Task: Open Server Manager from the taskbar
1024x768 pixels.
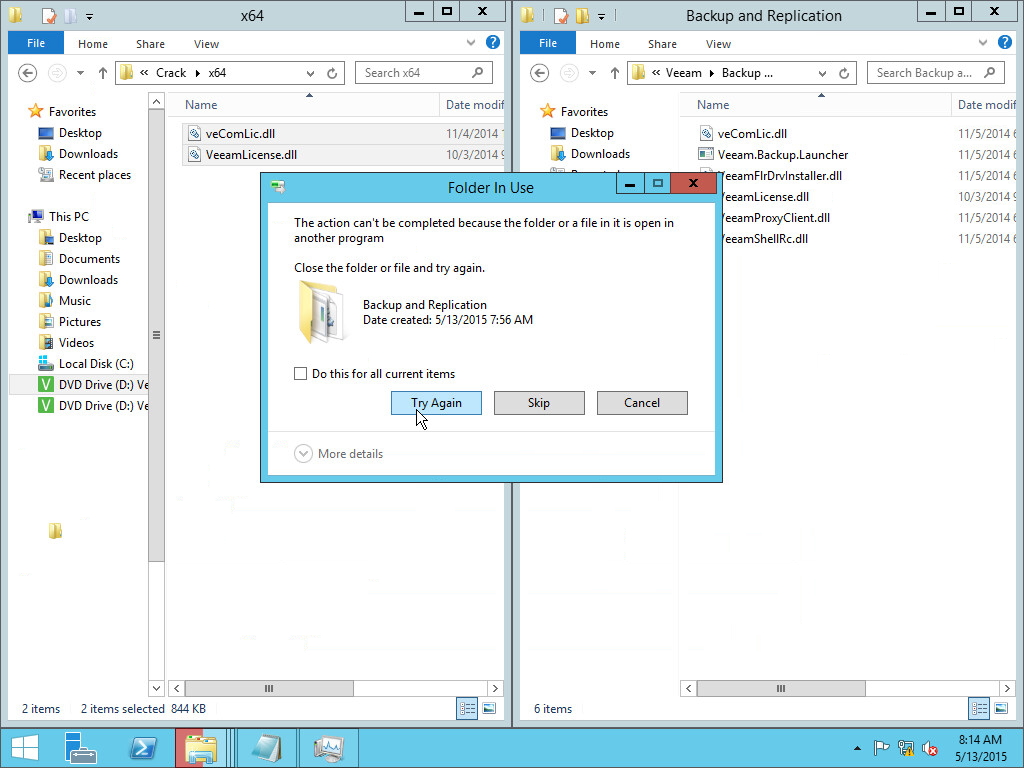Action: [80, 748]
